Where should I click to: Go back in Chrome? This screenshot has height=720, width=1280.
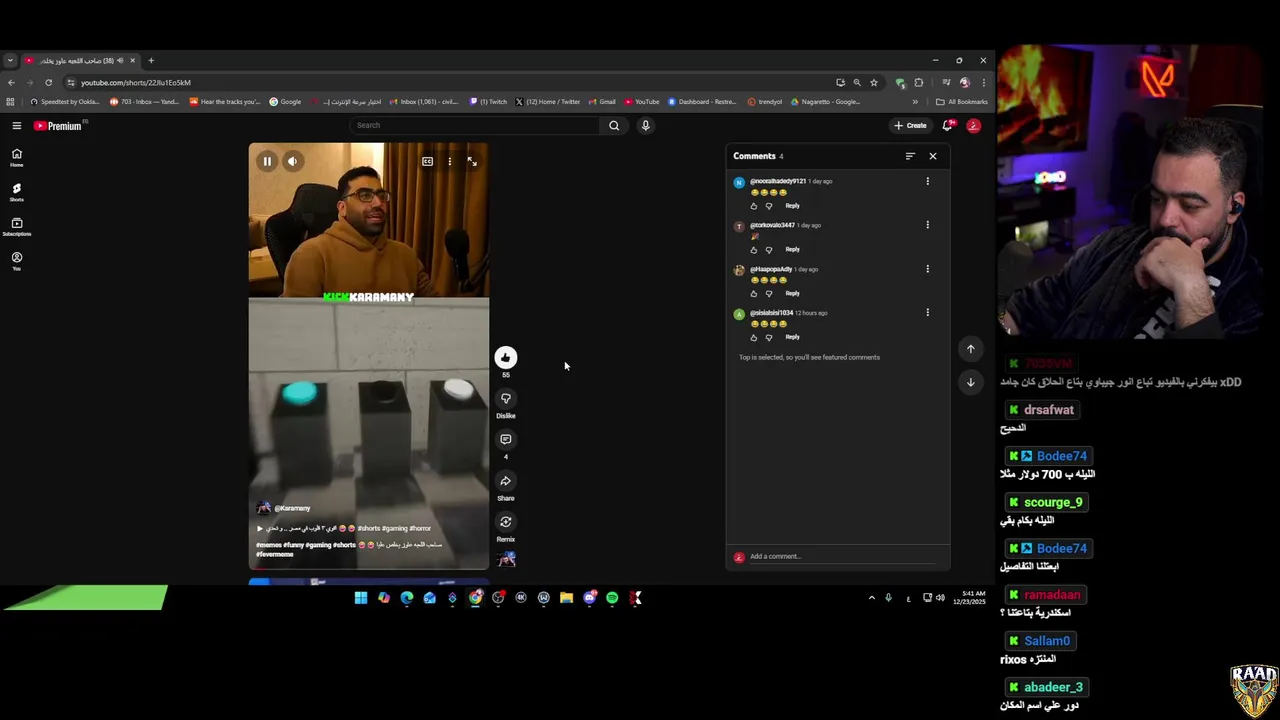coord(11,82)
